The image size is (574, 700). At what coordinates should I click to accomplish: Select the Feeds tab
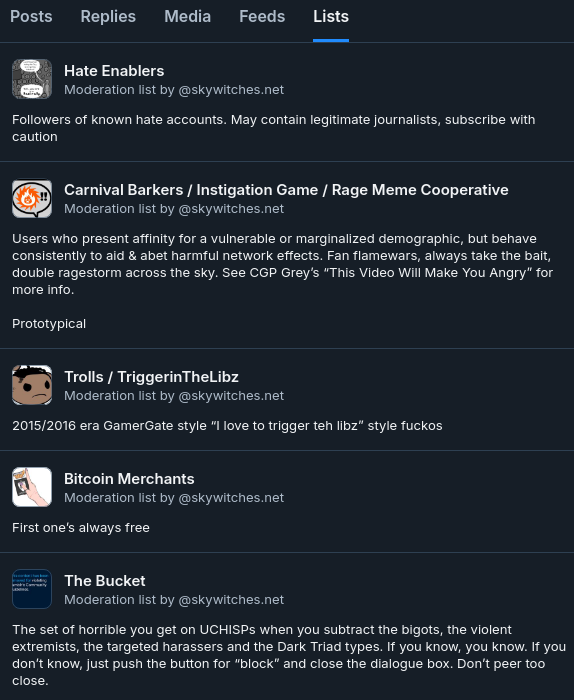coord(262,17)
